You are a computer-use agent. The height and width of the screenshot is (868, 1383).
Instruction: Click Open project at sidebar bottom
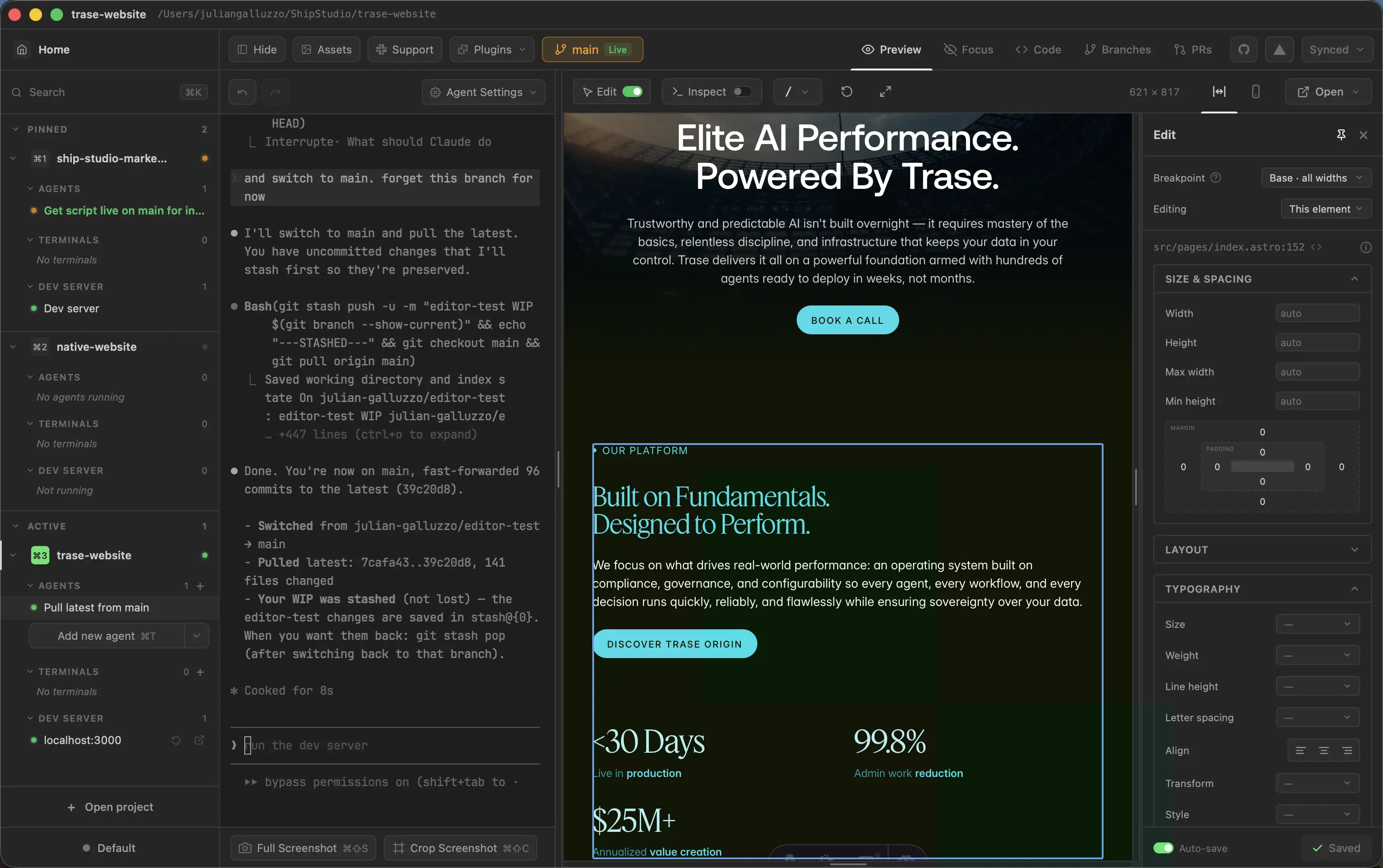(x=110, y=807)
